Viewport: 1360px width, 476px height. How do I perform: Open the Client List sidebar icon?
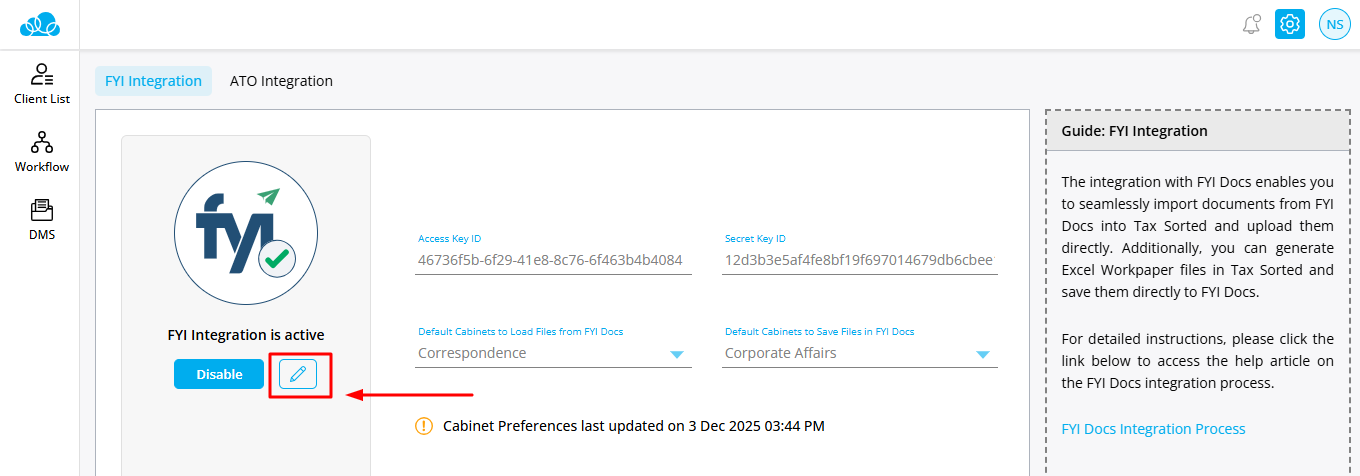click(41, 83)
